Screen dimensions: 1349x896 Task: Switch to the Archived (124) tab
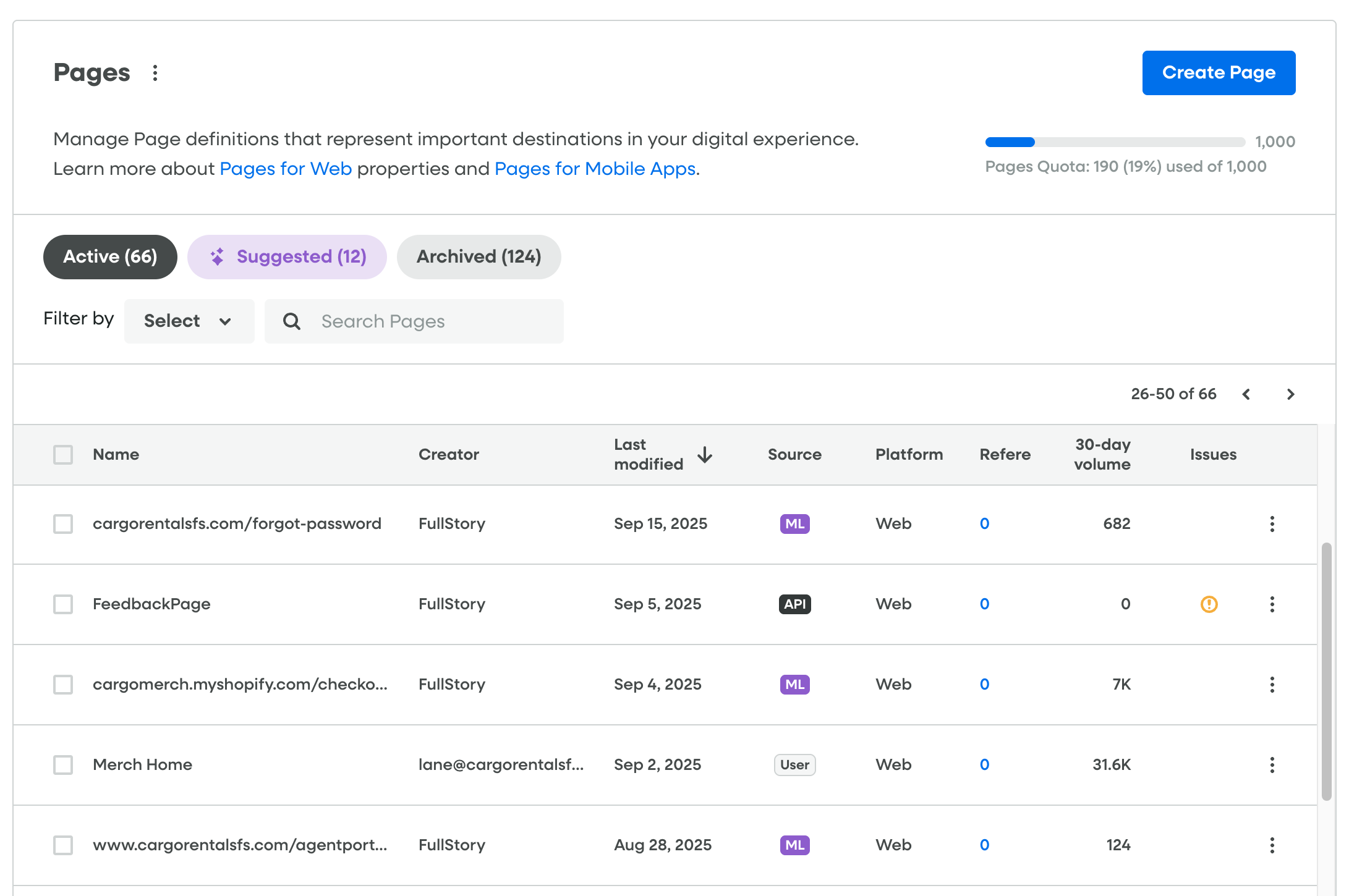[x=479, y=257]
